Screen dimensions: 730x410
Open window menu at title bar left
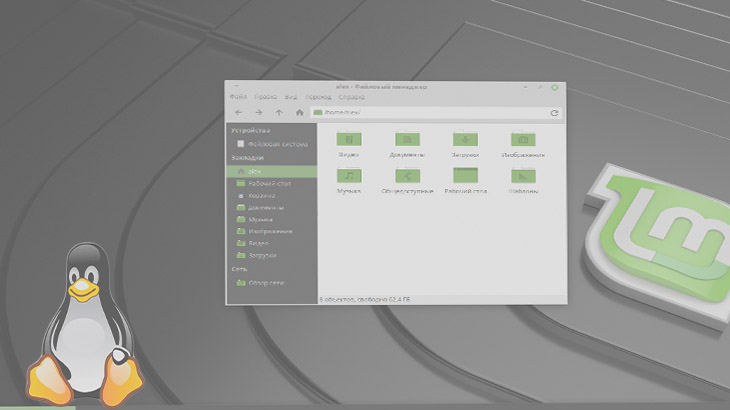[236, 87]
